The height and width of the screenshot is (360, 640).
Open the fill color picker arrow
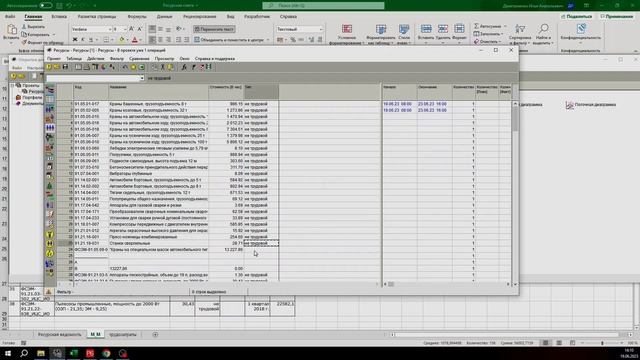[x=127, y=40]
